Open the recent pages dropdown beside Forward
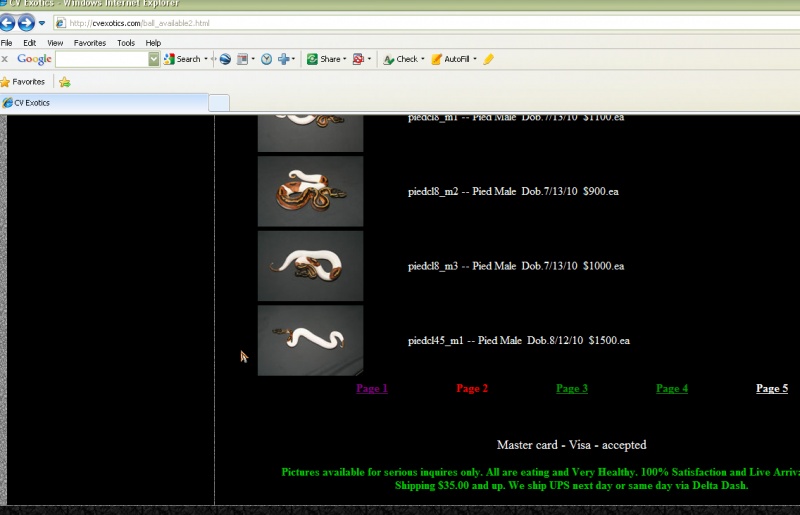Image resolution: width=800 pixels, height=515 pixels. tap(42, 23)
